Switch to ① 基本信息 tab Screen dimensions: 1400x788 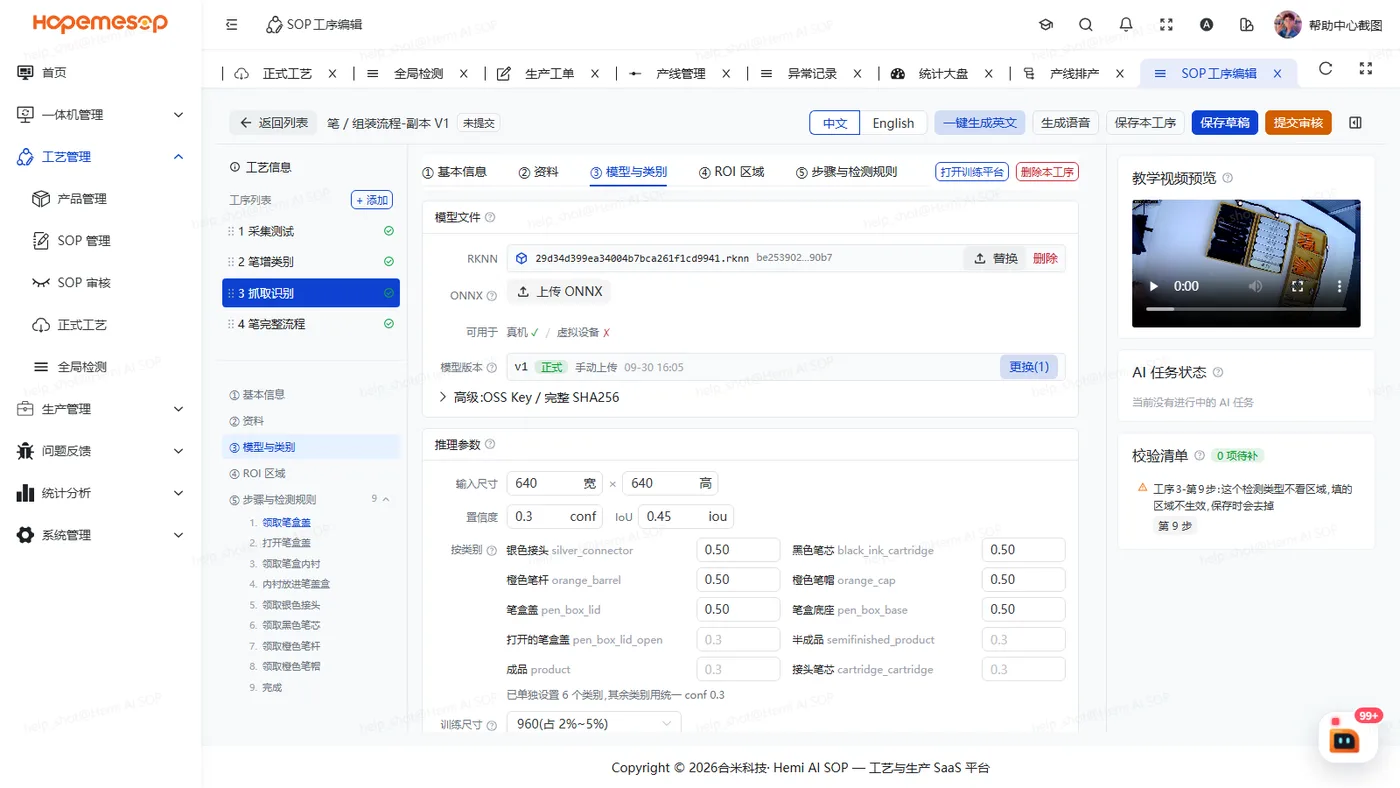455,172
